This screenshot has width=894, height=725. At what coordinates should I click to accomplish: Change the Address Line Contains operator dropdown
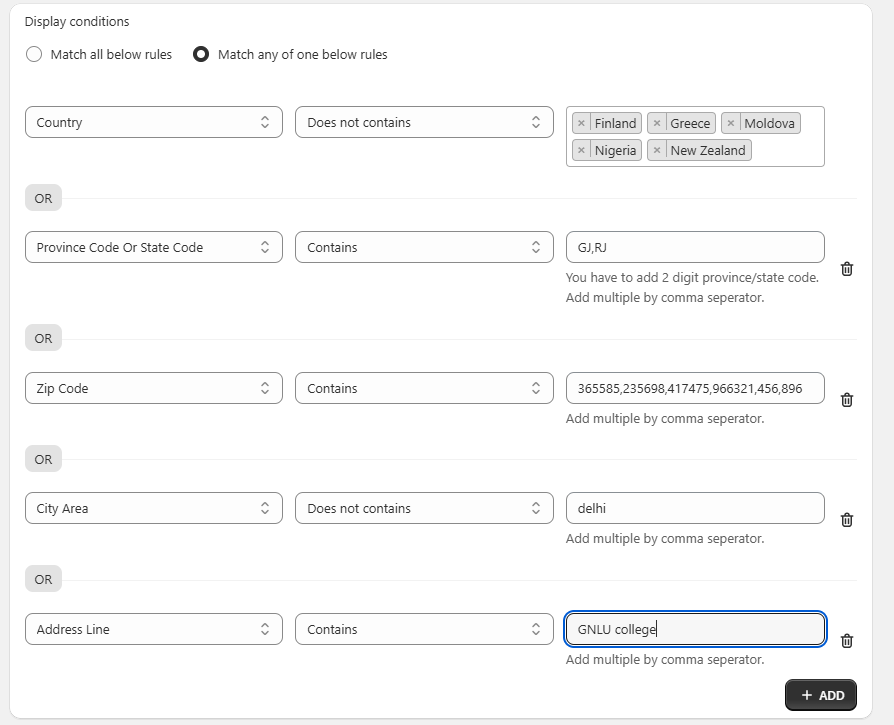click(x=424, y=629)
